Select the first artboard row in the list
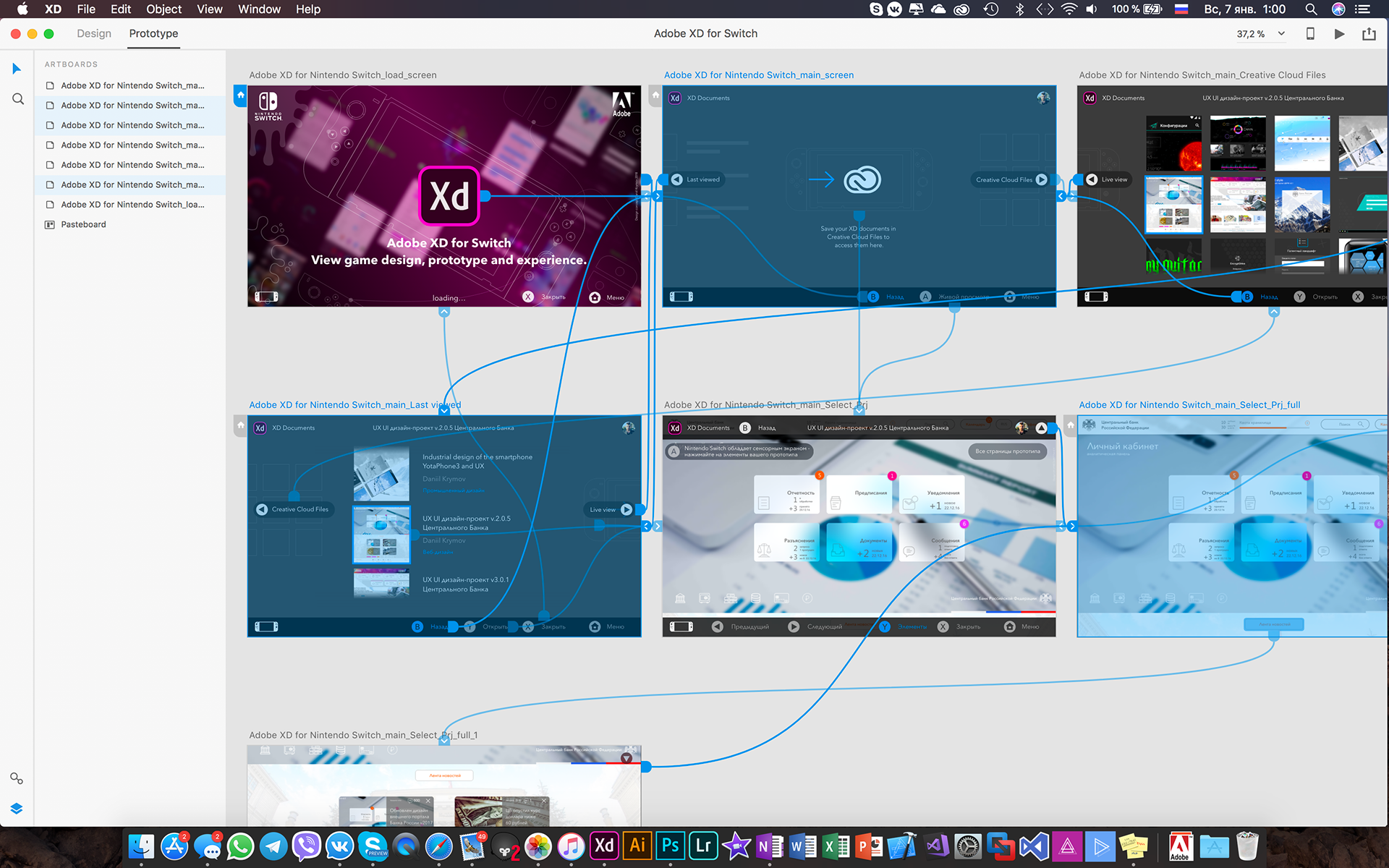The image size is (1389, 868). pos(130,85)
